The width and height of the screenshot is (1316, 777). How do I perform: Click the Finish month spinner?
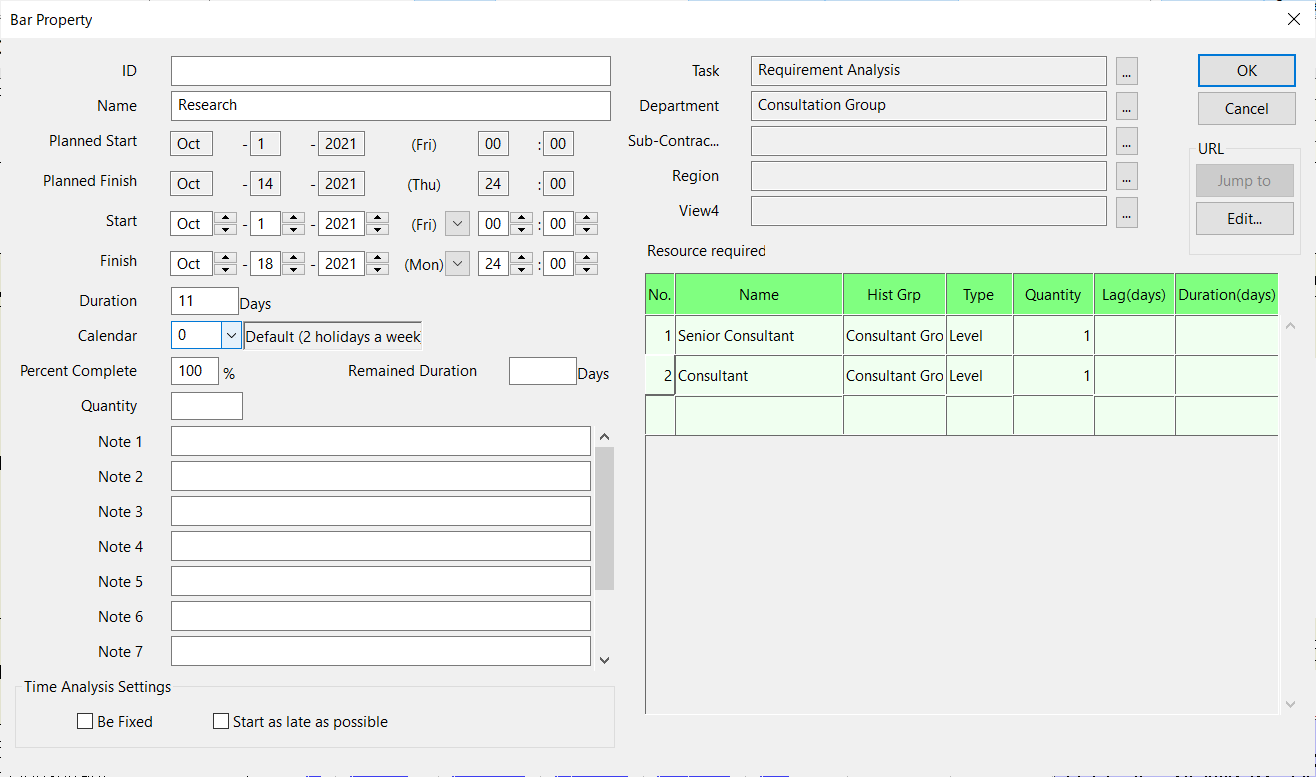coord(225,264)
